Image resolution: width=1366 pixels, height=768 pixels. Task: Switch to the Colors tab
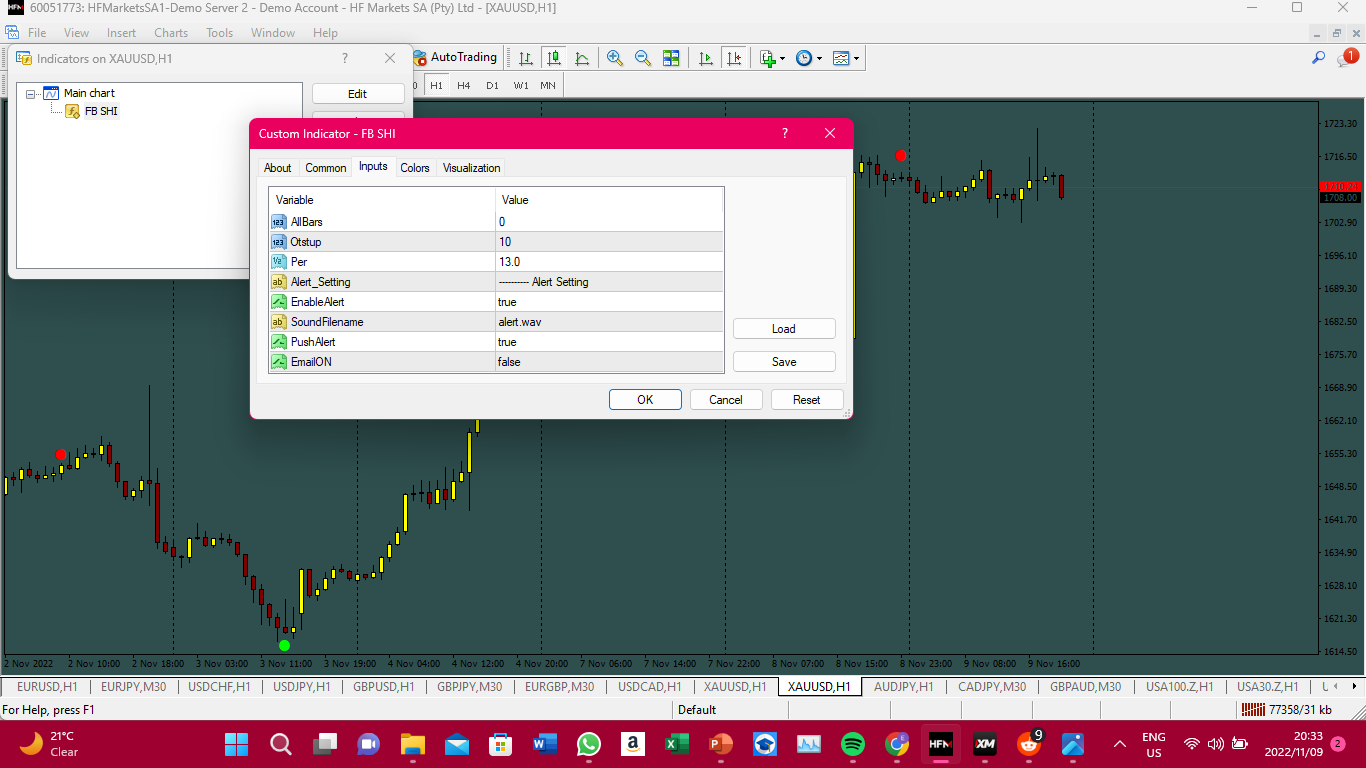click(415, 168)
